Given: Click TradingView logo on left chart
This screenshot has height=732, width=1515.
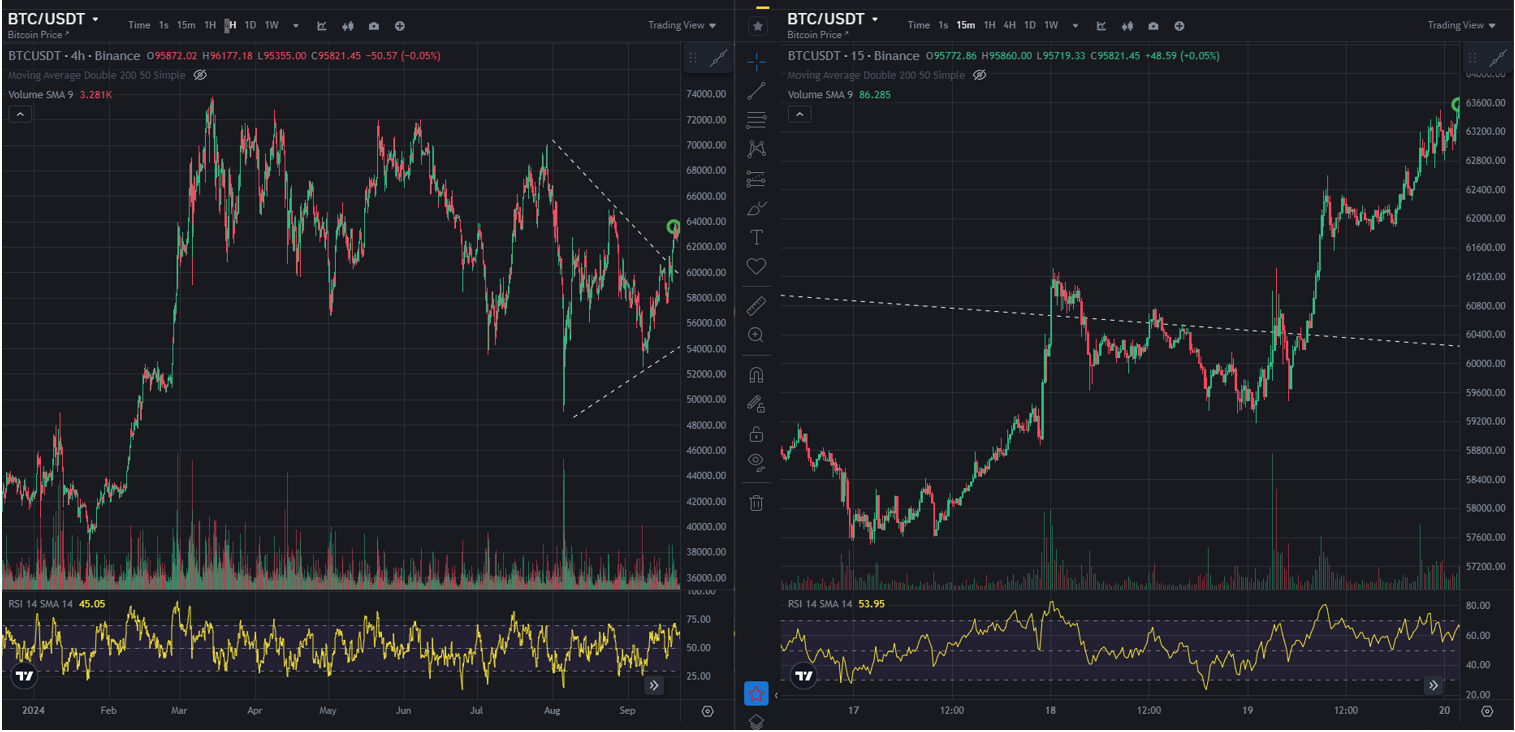Looking at the screenshot, I should tap(25, 676).
